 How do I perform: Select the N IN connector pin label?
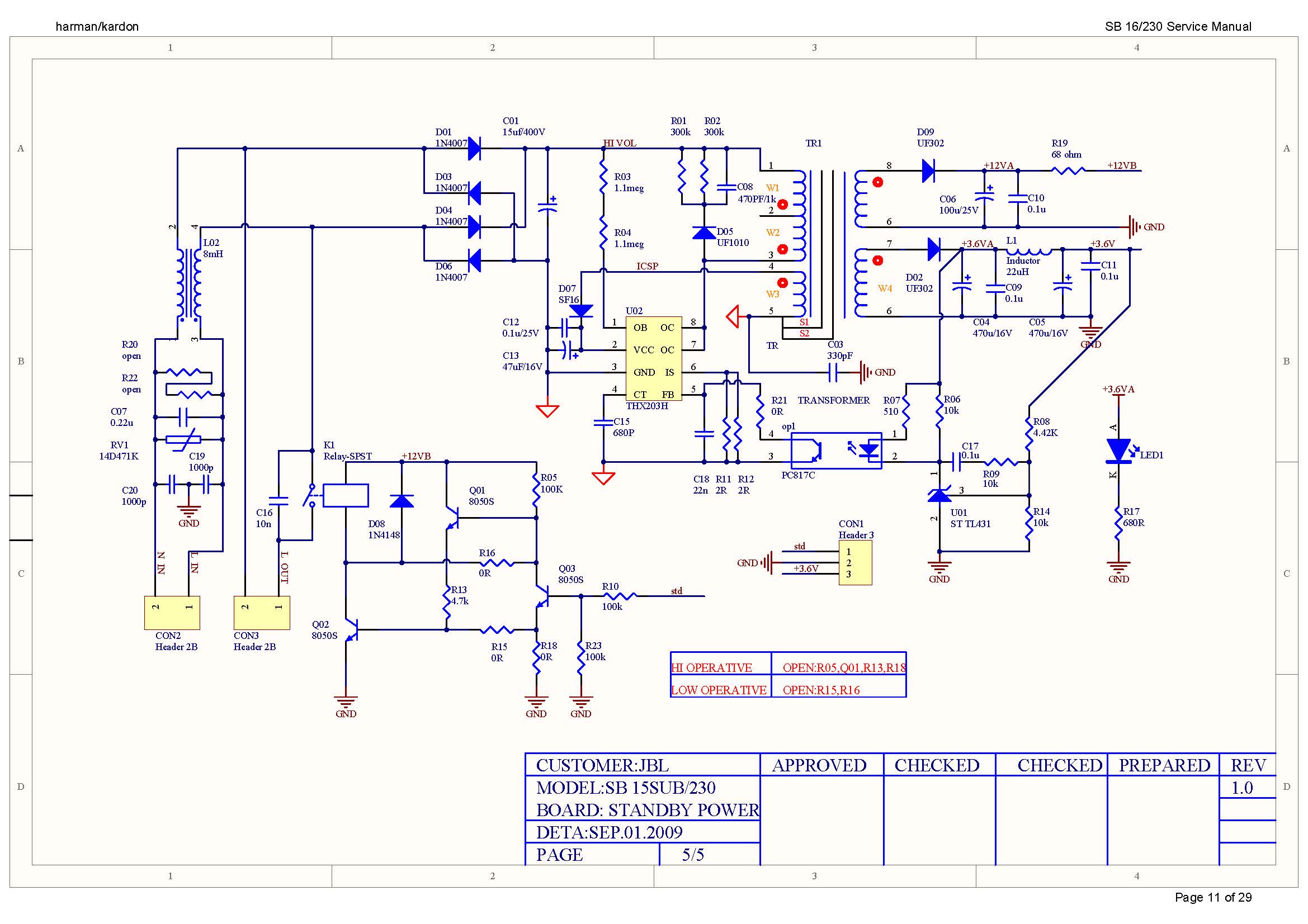(161, 562)
